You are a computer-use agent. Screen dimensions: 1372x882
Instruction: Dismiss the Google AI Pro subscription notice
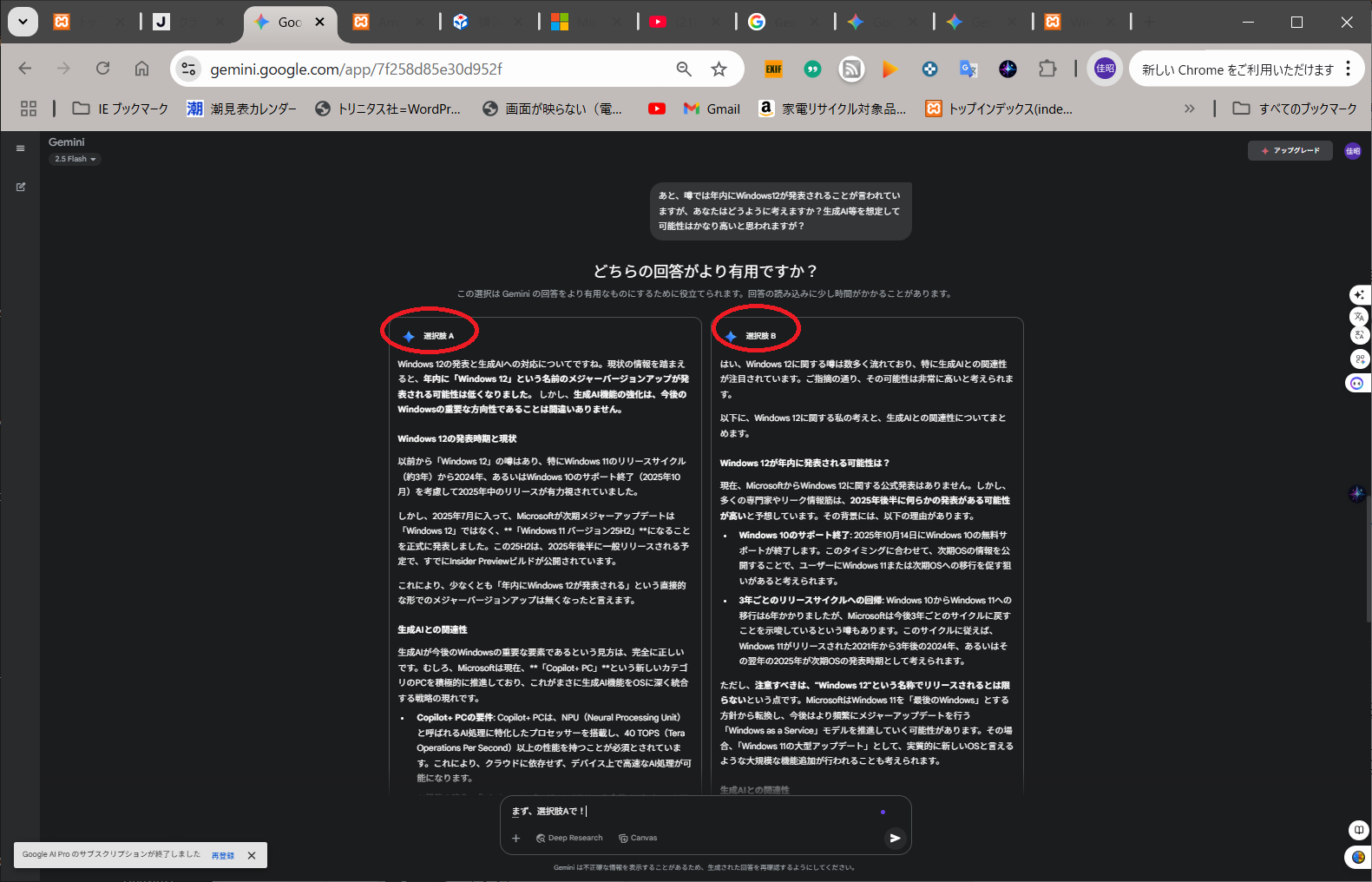point(252,855)
